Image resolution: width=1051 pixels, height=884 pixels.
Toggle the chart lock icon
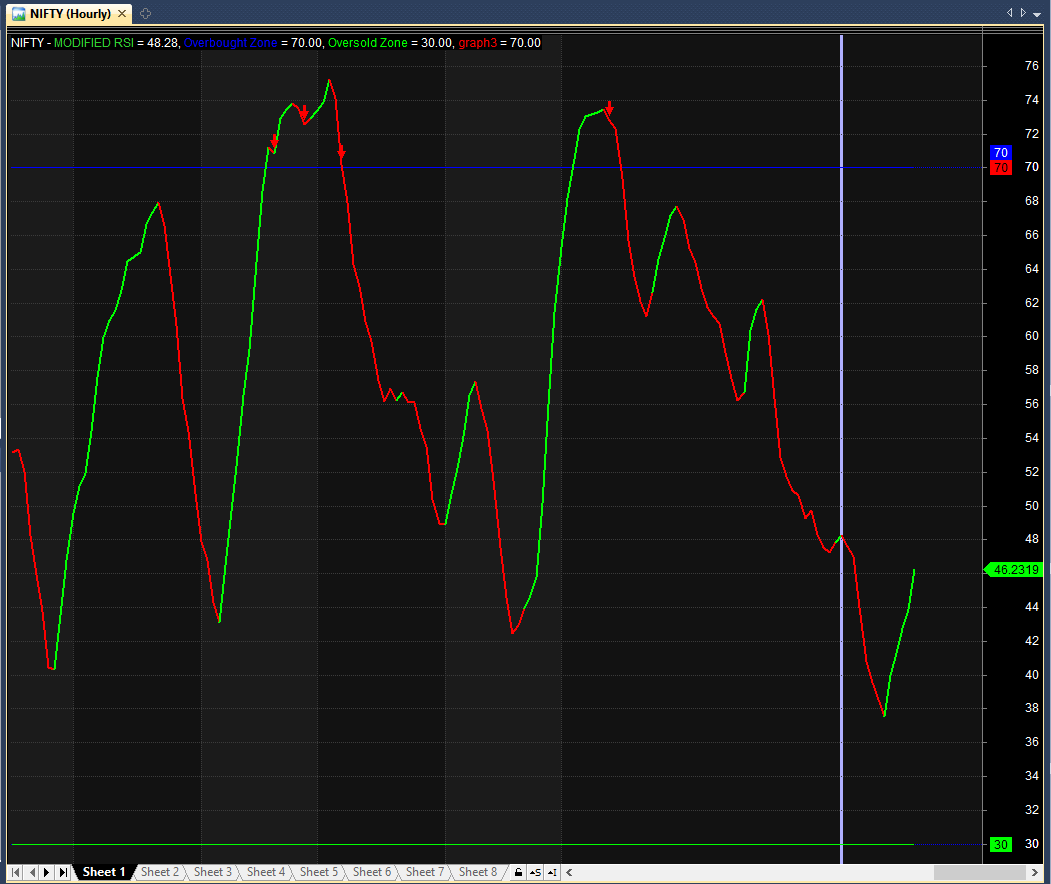click(518, 872)
